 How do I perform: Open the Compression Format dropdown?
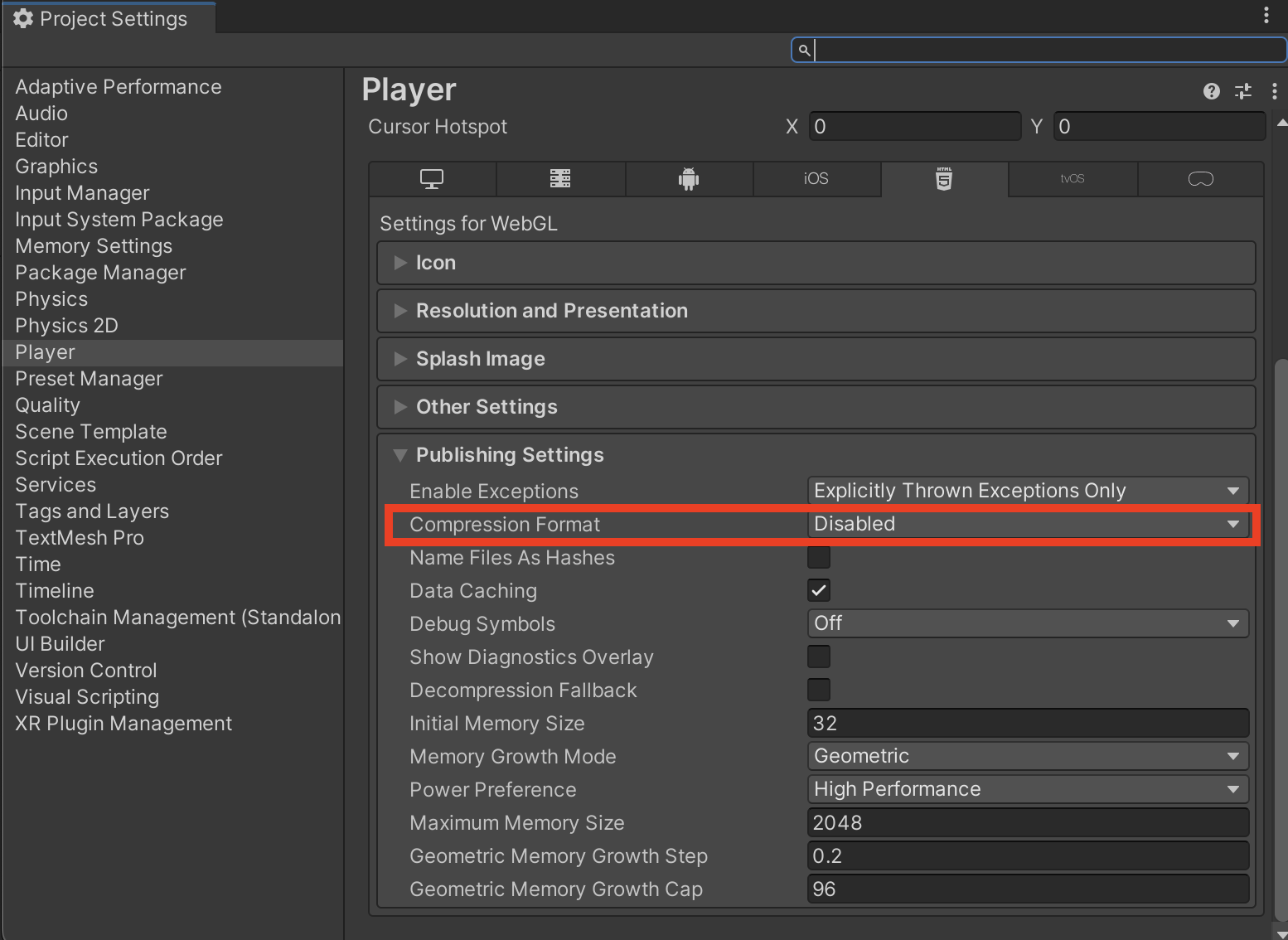1028,524
